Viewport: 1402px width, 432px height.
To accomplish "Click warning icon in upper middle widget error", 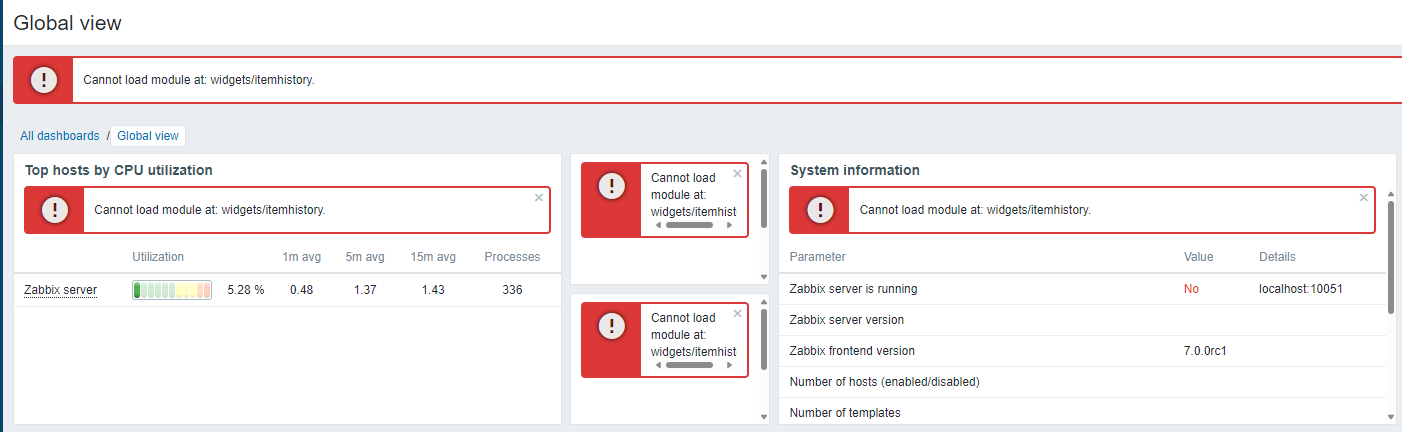I will [611, 186].
